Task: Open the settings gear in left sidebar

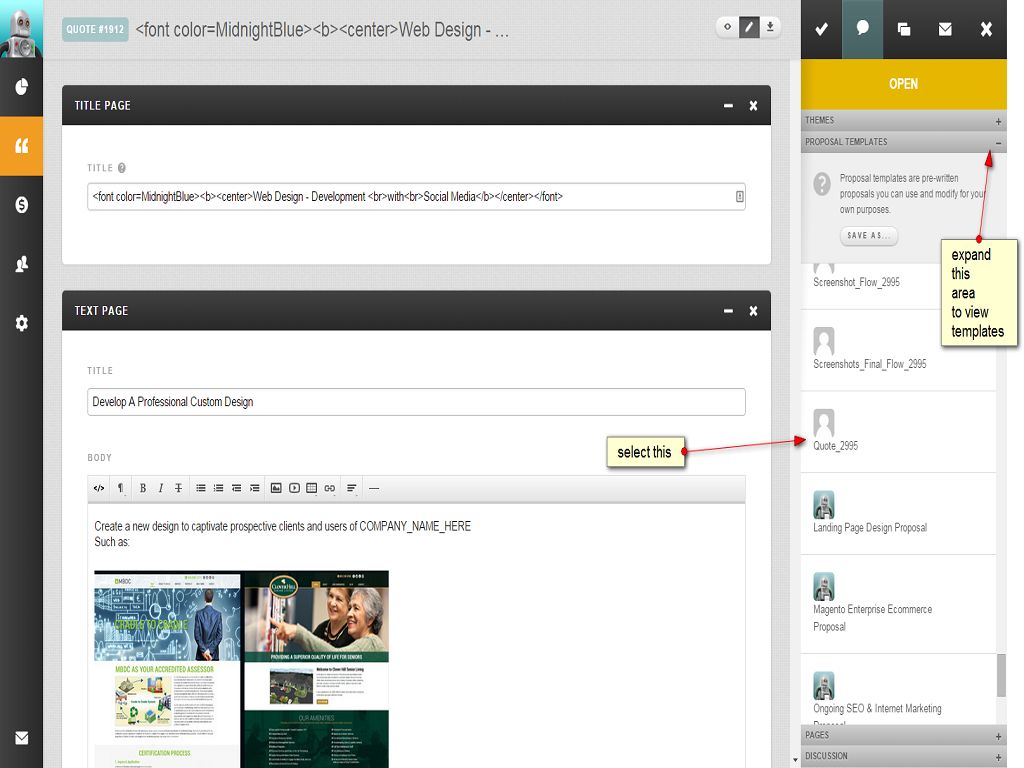Action: click(x=21, y=323)
